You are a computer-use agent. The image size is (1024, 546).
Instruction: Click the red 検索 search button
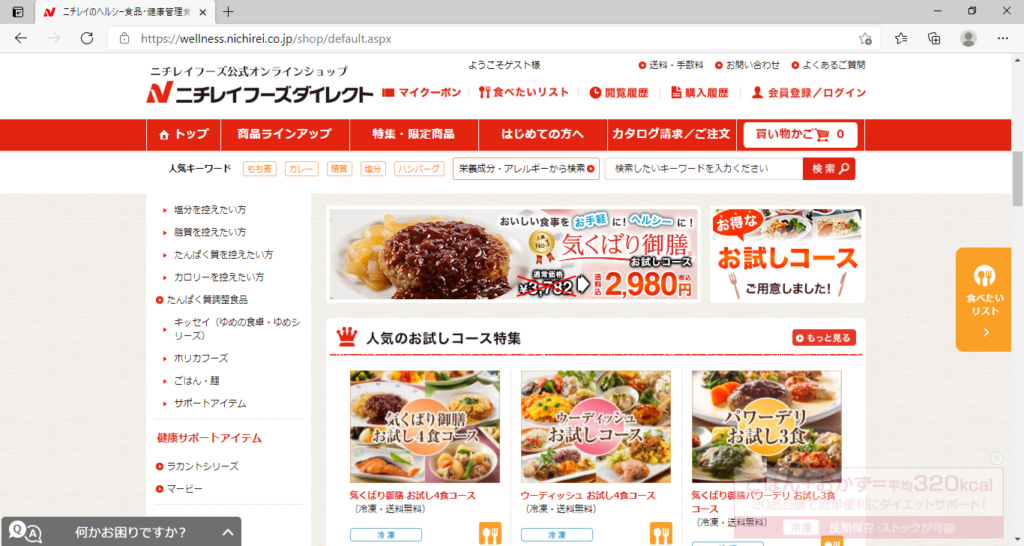(829, 169)
